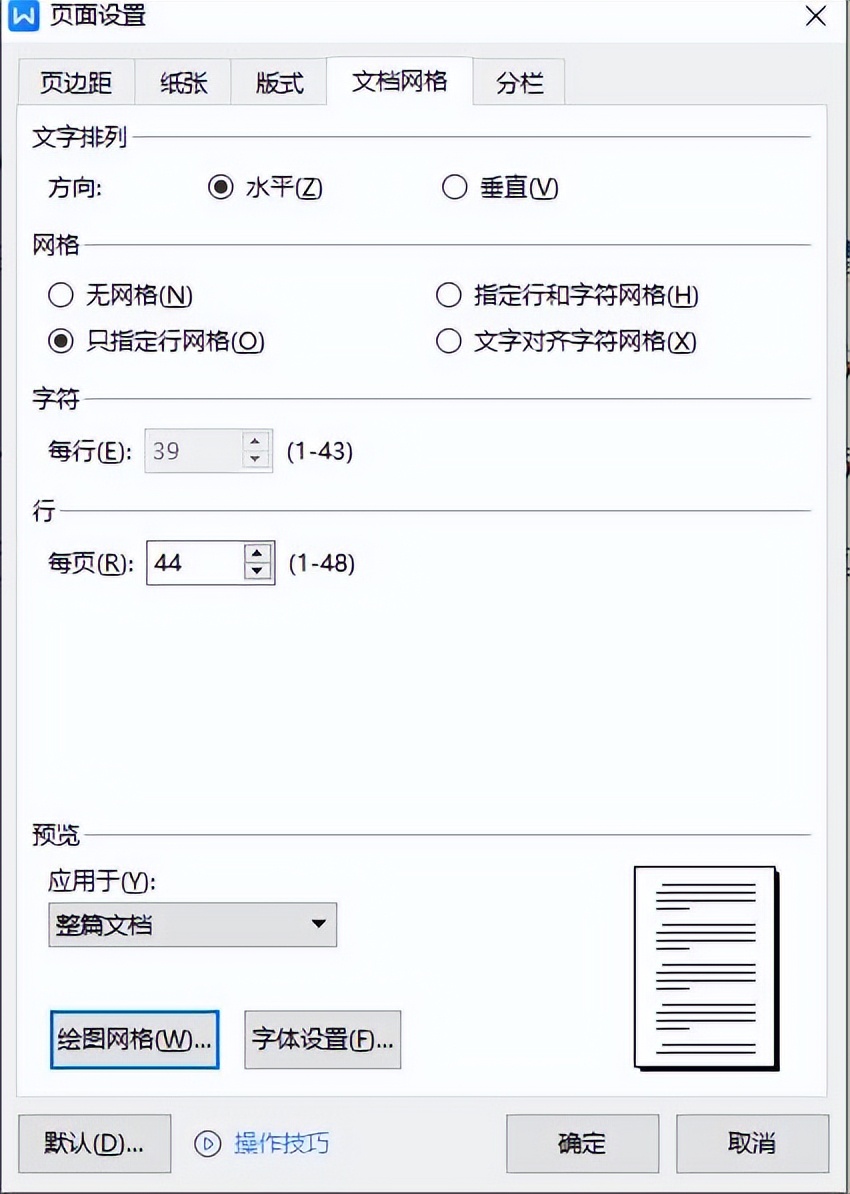The image size is (850, 1194).
Task: Click the WPS Writer logo icon
Action: [23, 14]
